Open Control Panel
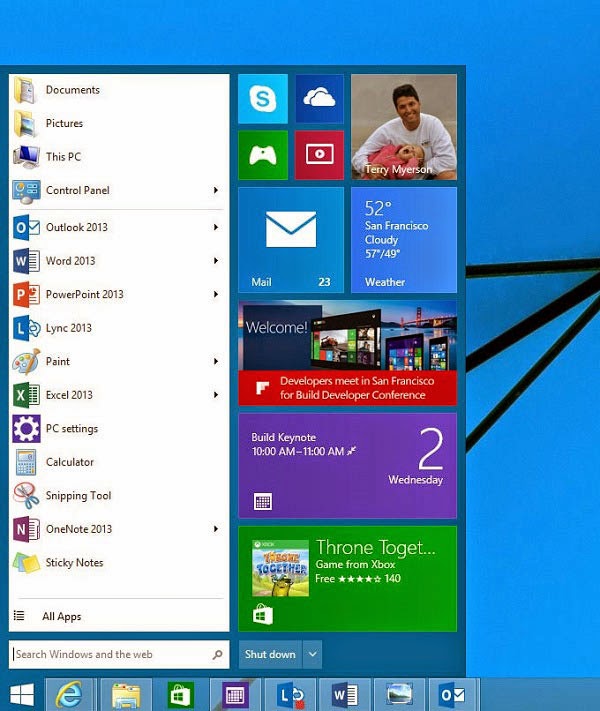 point(119,190)
